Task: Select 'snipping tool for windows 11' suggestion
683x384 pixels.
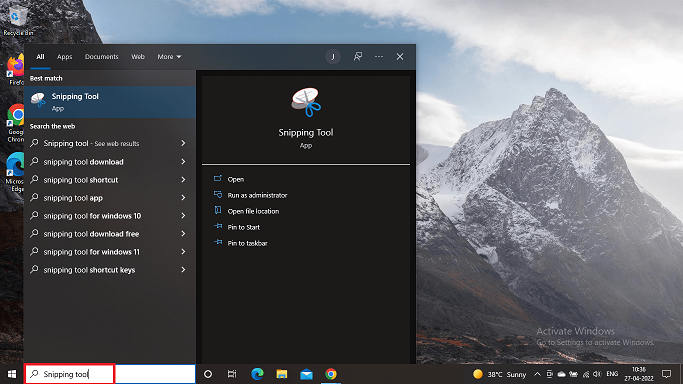Action: point(110,252)
